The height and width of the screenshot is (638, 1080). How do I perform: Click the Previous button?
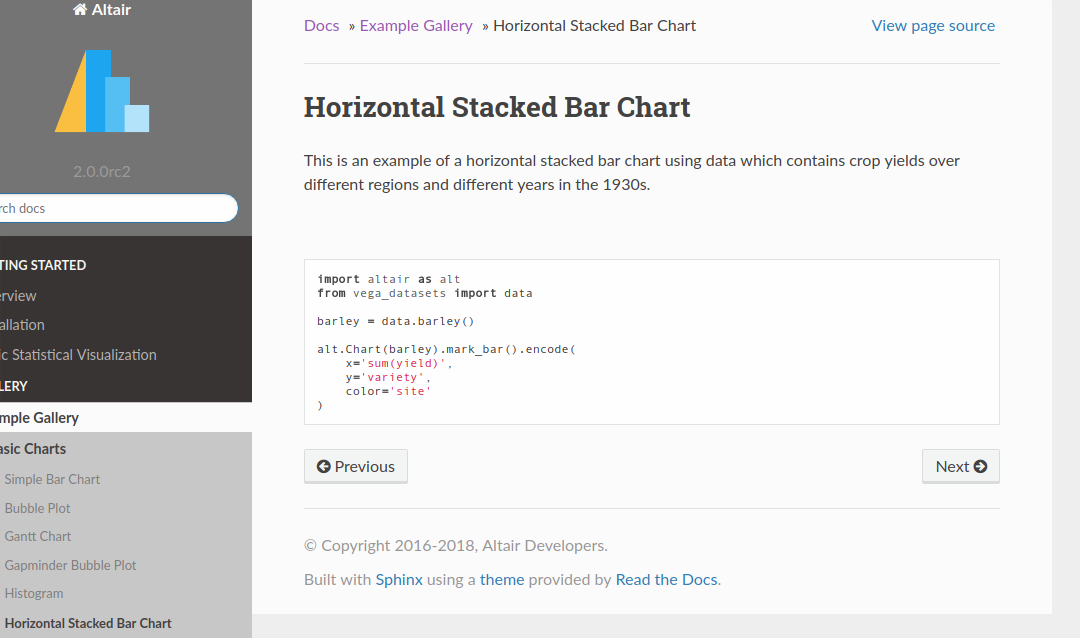355,466
